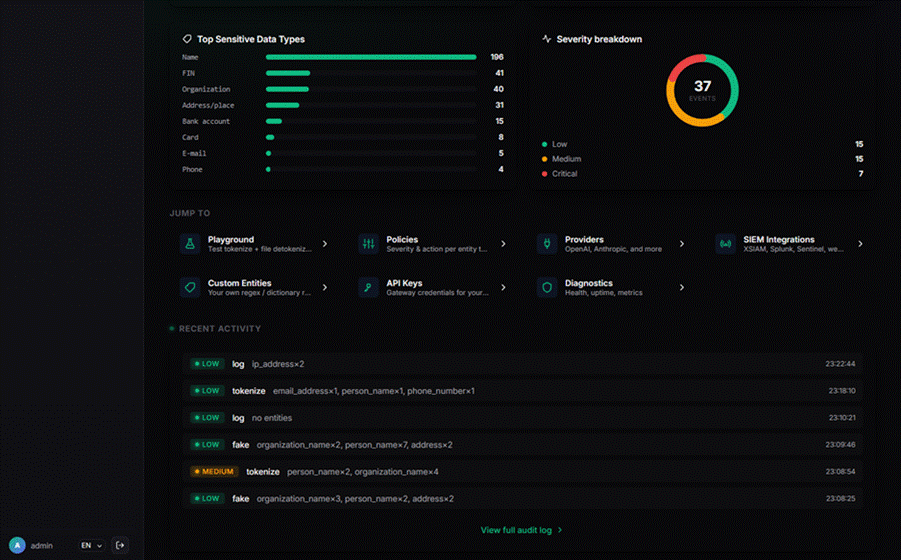
Task: Open the Custom Entities tag icon
Action: (x=190, y=287)
